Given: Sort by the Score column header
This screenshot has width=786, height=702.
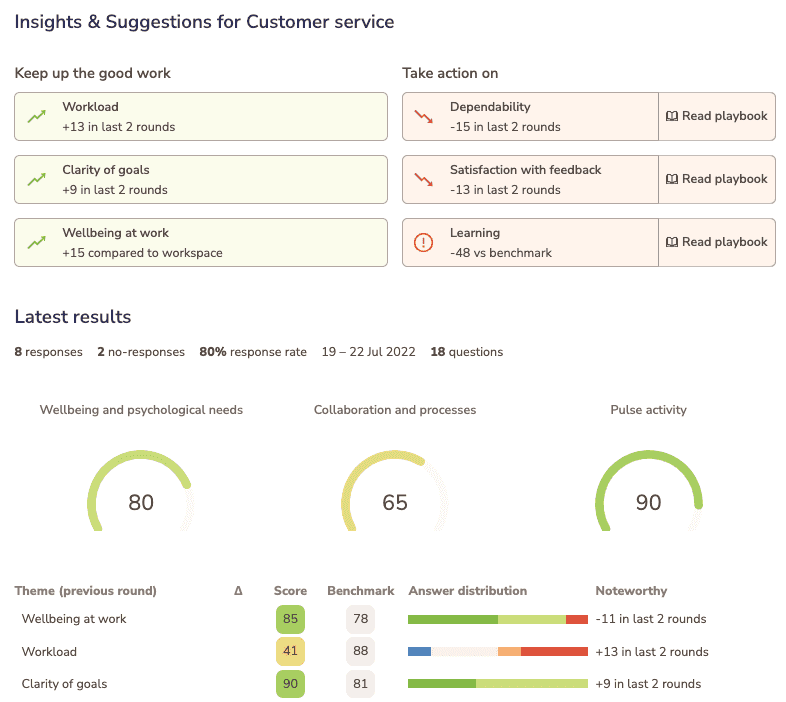Looking at the screenshot, I should (290, 591).
